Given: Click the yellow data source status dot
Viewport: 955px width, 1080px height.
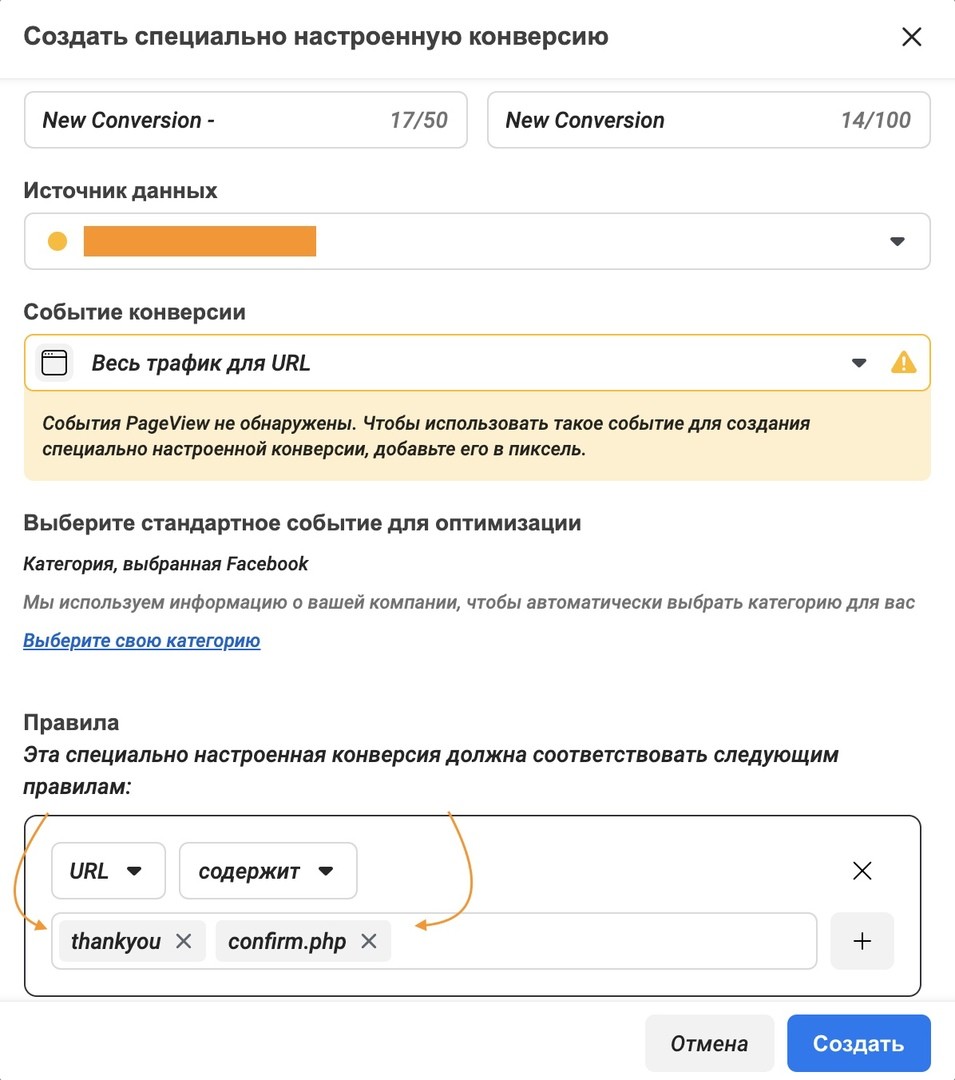Looking at the screenshot, I should (x=57, y=241).
